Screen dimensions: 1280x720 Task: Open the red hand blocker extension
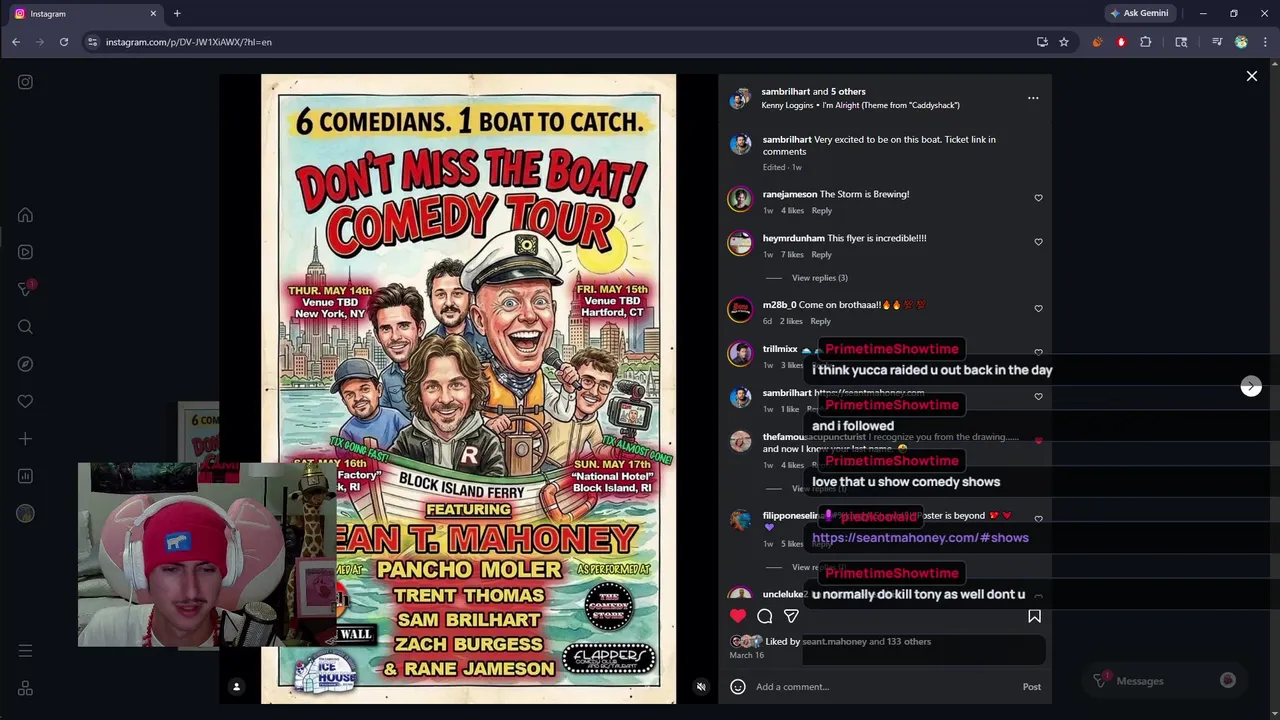(x=1121, y=42)
